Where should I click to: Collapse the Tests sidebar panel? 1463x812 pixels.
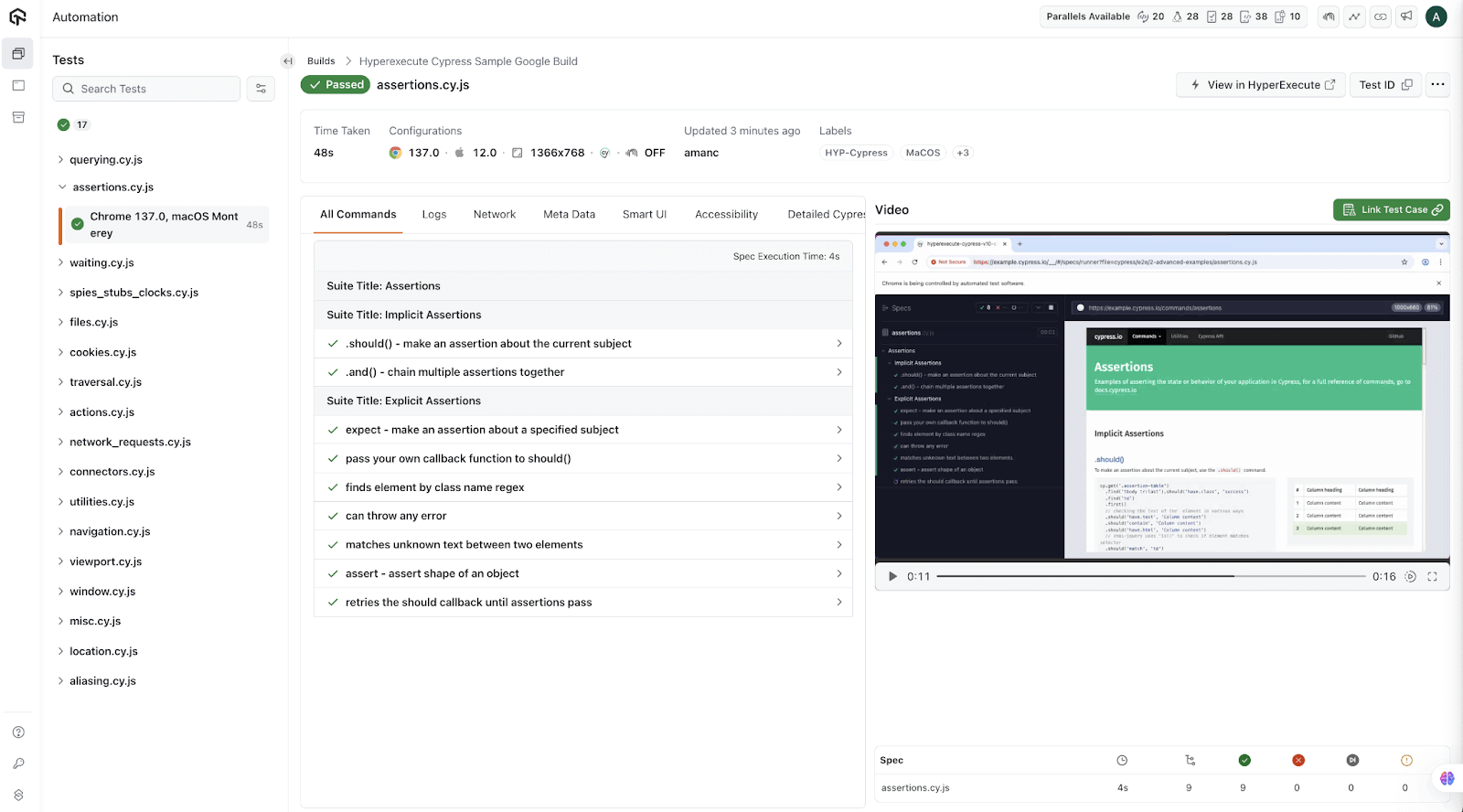(x=288, y=61)
